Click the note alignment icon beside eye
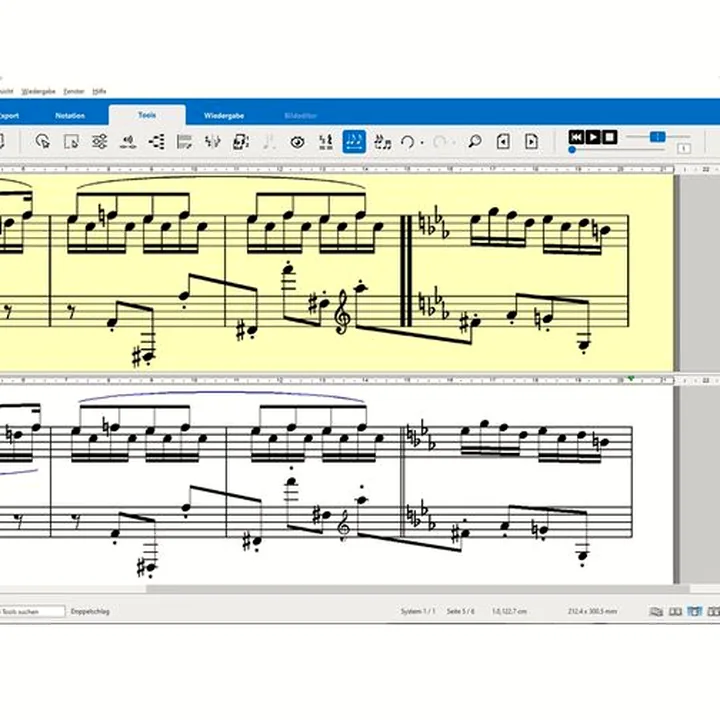Viewport: 720px width, 720px height. pyautogui.click(x=326, y=142)
